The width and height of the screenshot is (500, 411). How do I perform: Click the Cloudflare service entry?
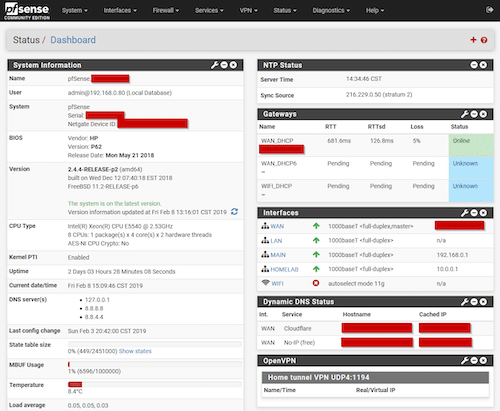[298, 329]
